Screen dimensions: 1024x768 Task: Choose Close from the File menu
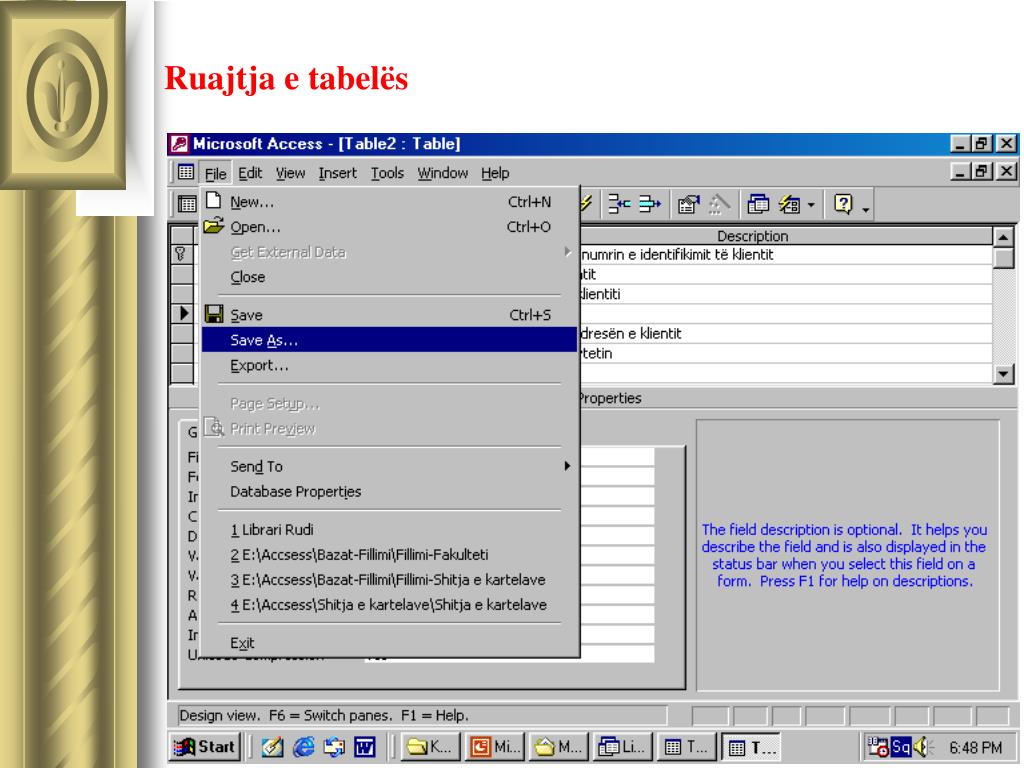[389, 277]
